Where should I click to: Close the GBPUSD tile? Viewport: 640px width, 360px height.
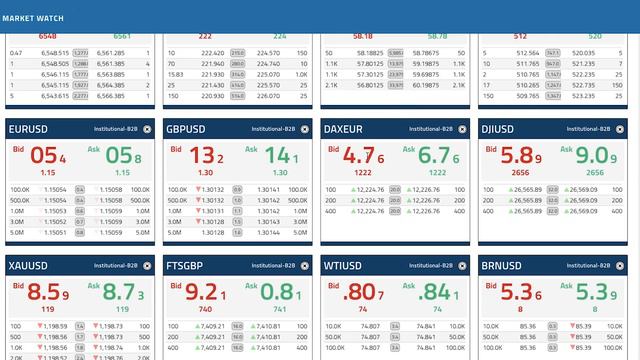[x=304, y=129]
